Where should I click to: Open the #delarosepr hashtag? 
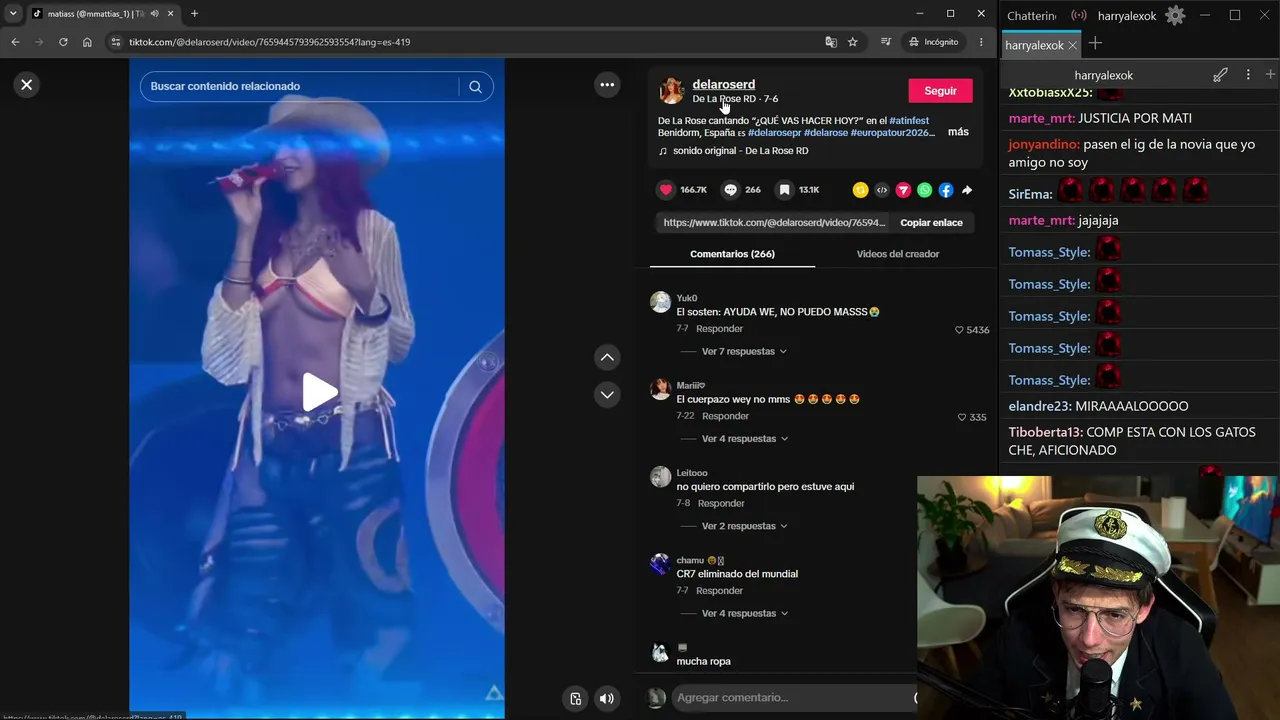(x=774, y=133)
